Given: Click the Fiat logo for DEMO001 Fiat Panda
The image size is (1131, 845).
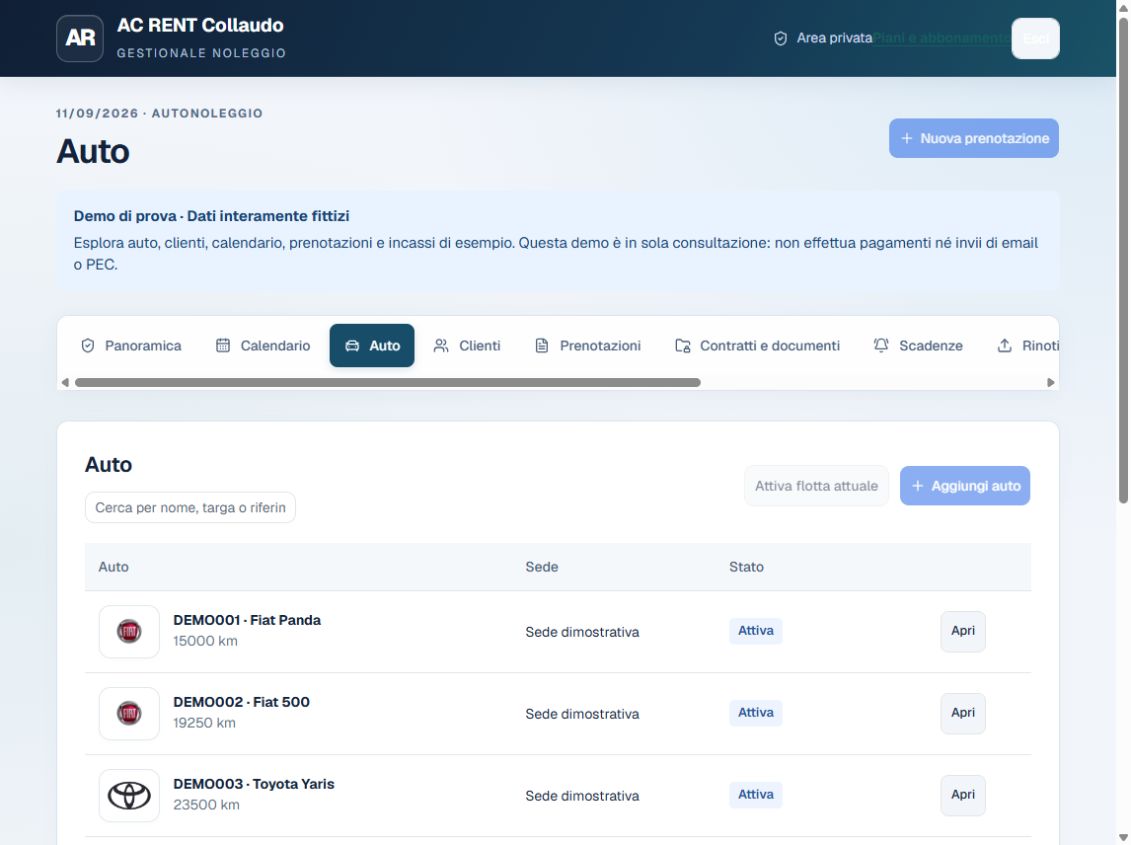Looking at the screenshot, I should click(x=129, y=631).
